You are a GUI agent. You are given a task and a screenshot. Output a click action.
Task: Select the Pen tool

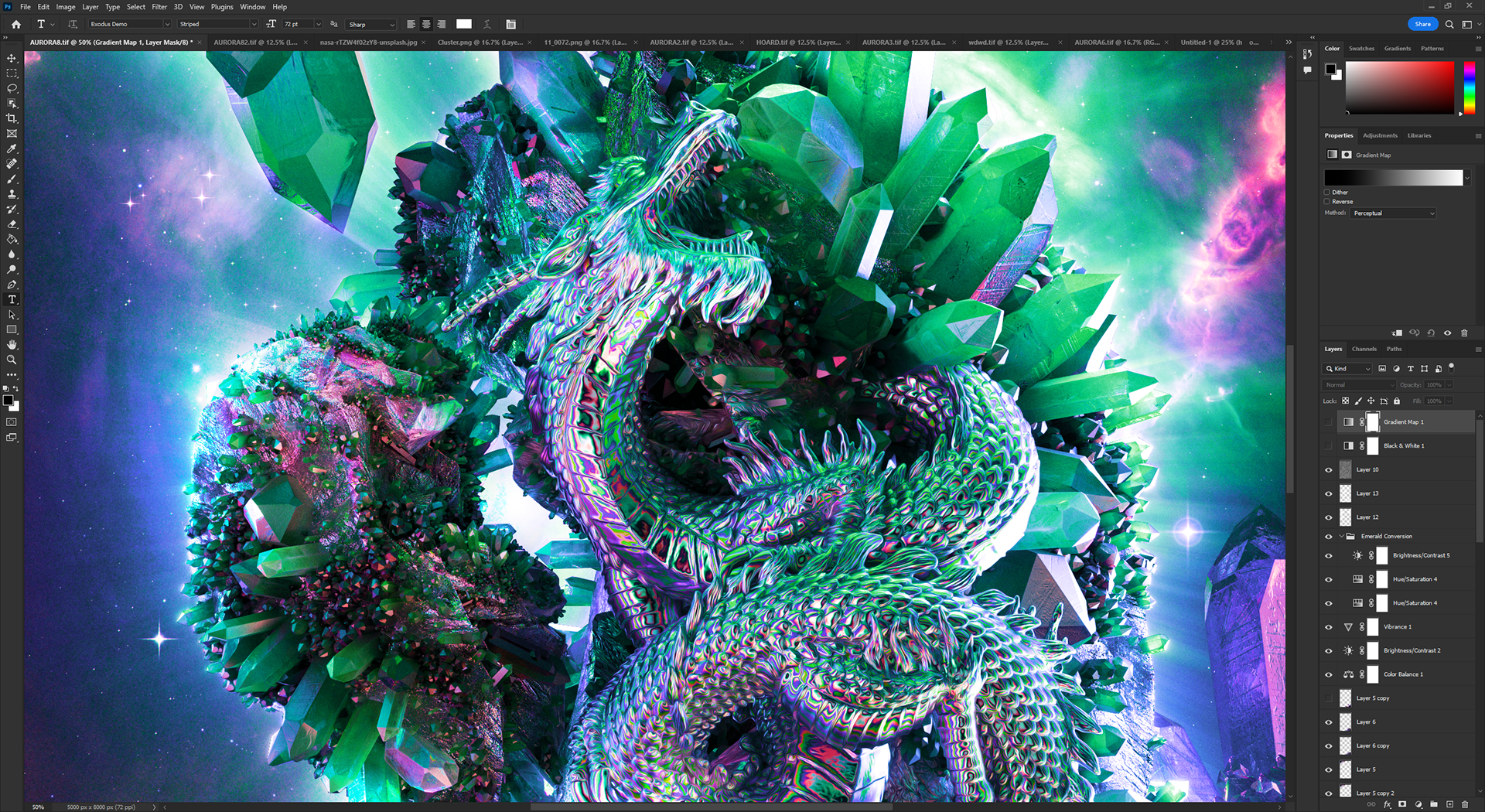[x=12, y=285]
